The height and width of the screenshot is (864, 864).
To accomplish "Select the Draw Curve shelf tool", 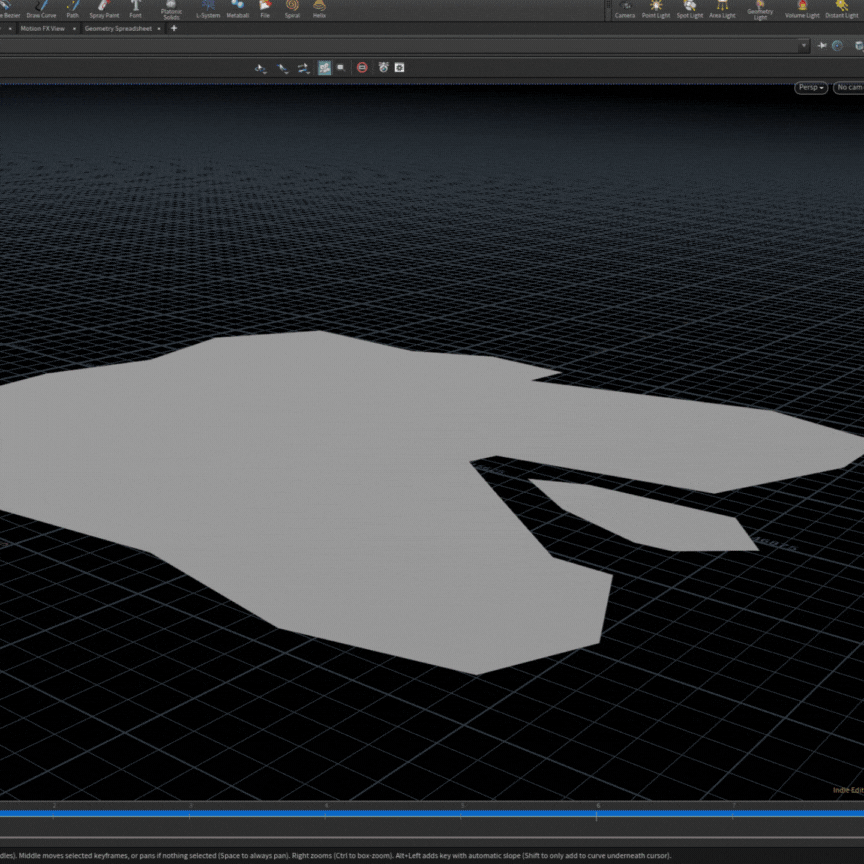I will tap(42, 9).
